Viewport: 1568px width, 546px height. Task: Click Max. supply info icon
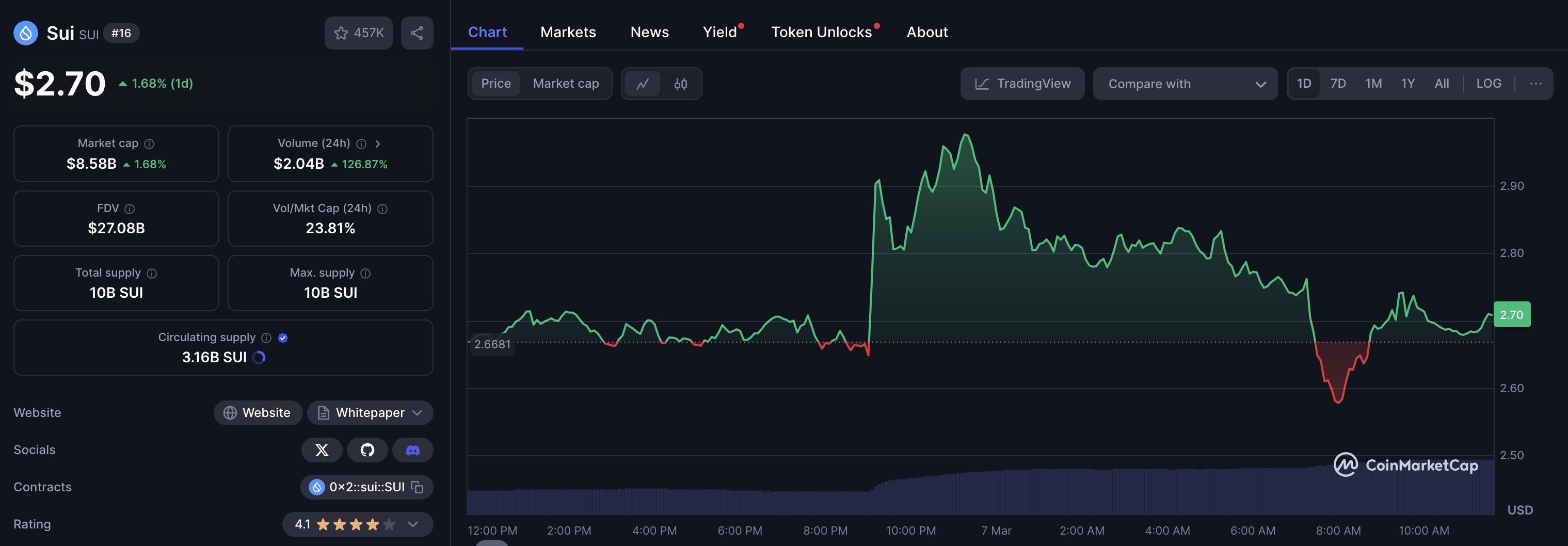coord(365,274)
